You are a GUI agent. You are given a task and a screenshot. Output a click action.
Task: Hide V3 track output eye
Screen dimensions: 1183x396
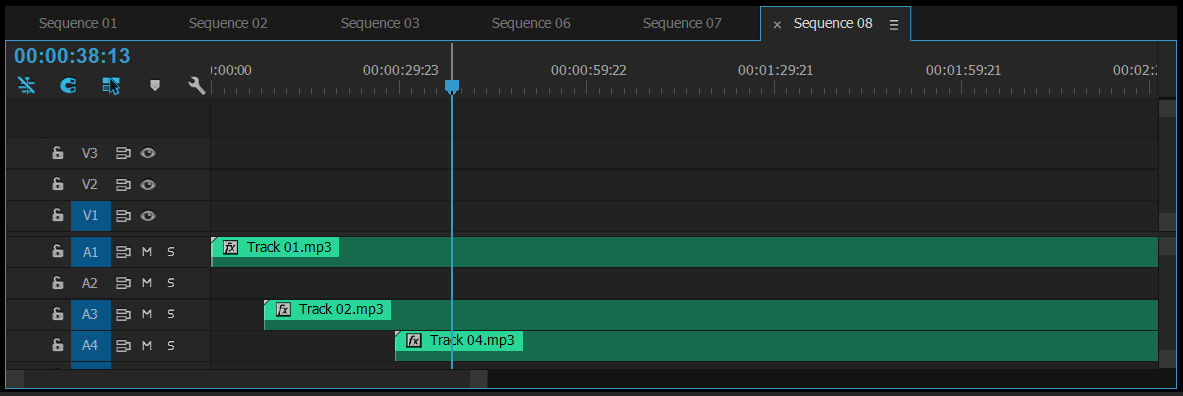[148, 153]
